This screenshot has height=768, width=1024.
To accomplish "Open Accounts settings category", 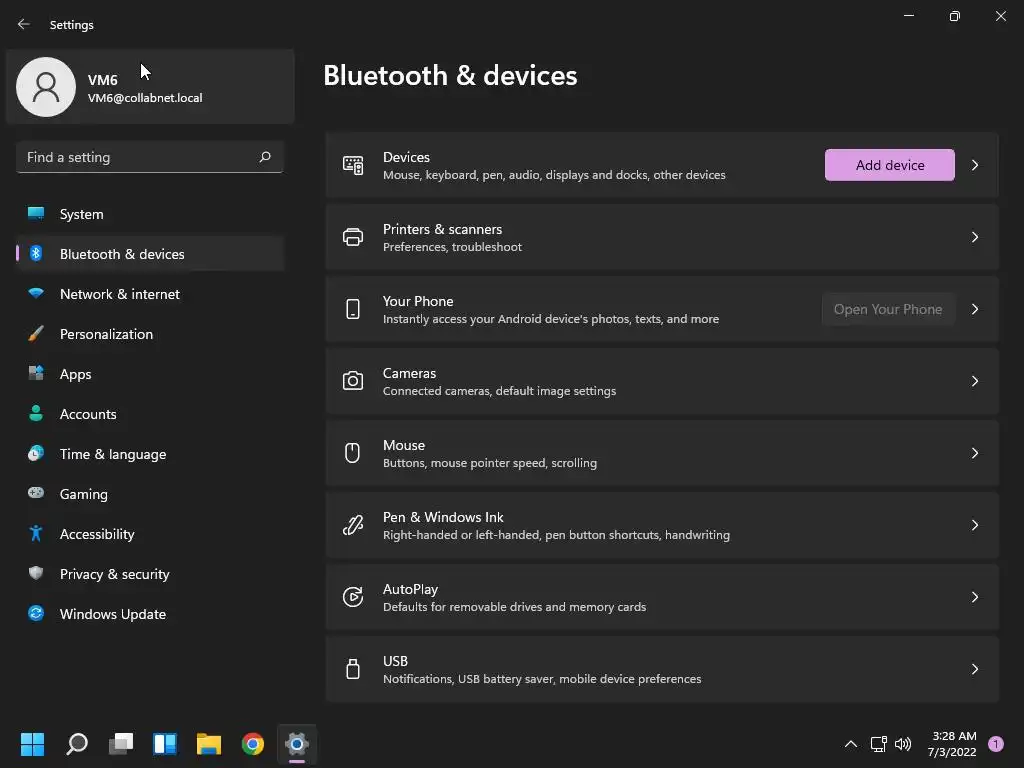I will (x=150, y=414).
